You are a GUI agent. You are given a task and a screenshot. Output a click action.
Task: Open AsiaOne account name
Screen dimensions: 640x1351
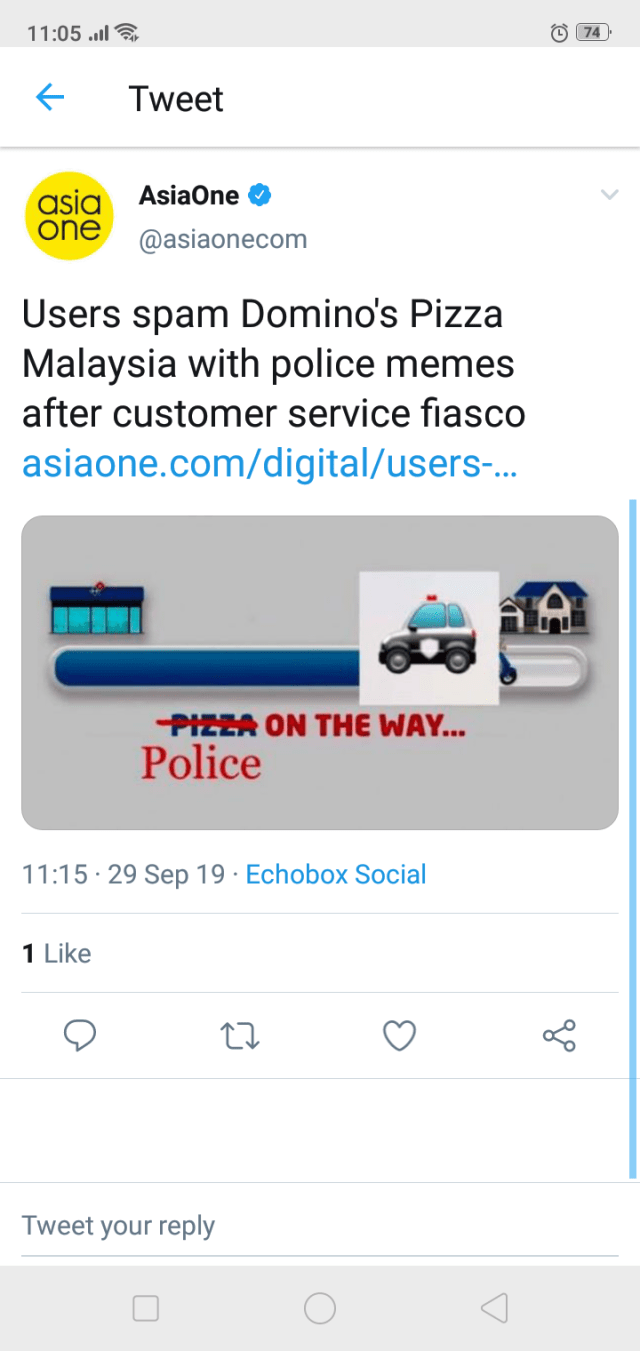pyautogui.click(x=189, y=195)
